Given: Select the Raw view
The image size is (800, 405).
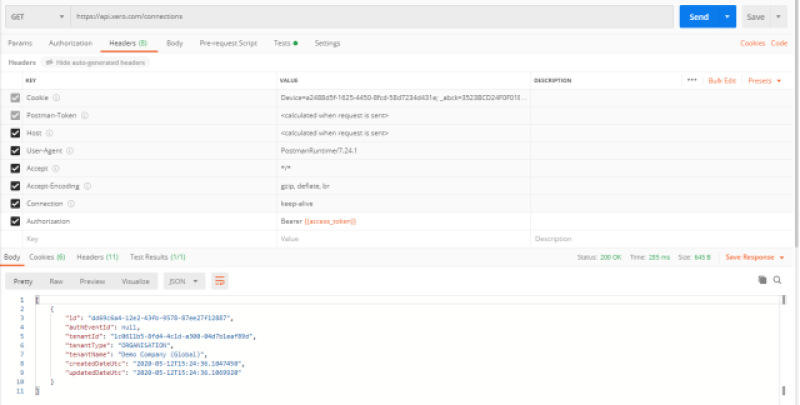Looking at the screenshot, I should pos(56,282).
